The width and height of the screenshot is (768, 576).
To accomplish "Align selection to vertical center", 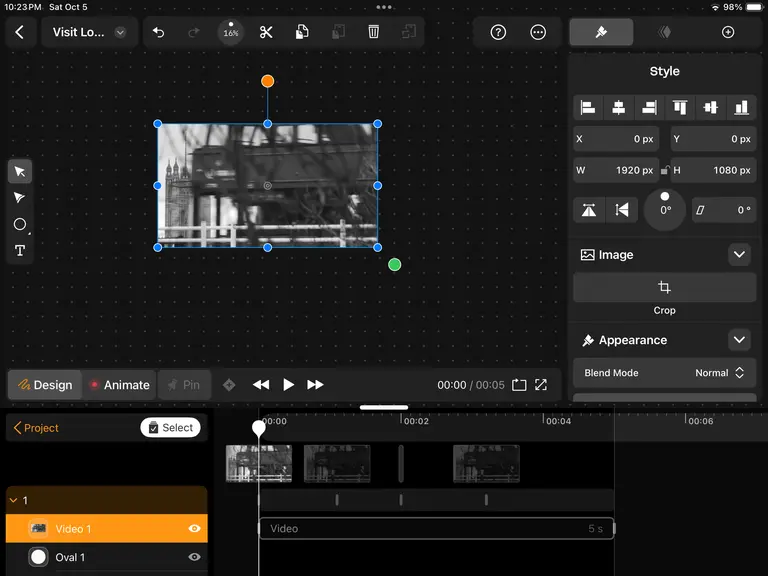I will click(x=711, y=107).
